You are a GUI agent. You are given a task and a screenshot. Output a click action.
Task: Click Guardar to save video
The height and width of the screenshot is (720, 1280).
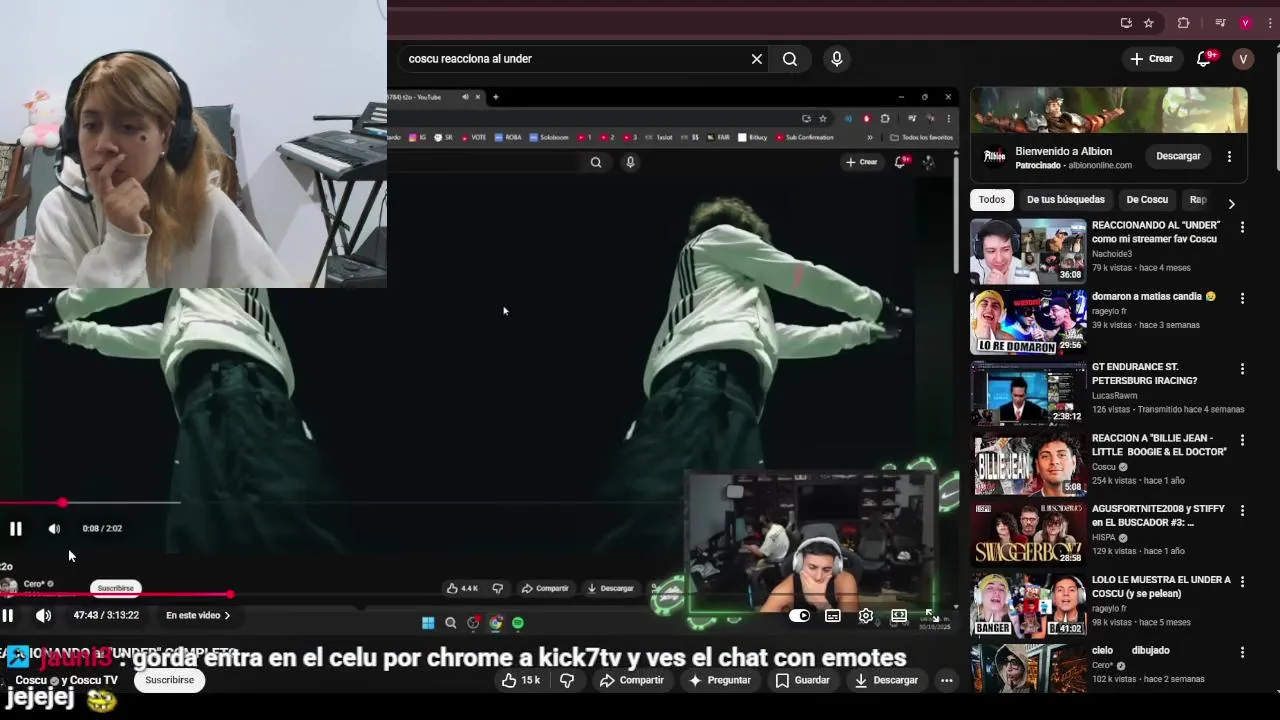pyautogui.click(x=802, y=680)
